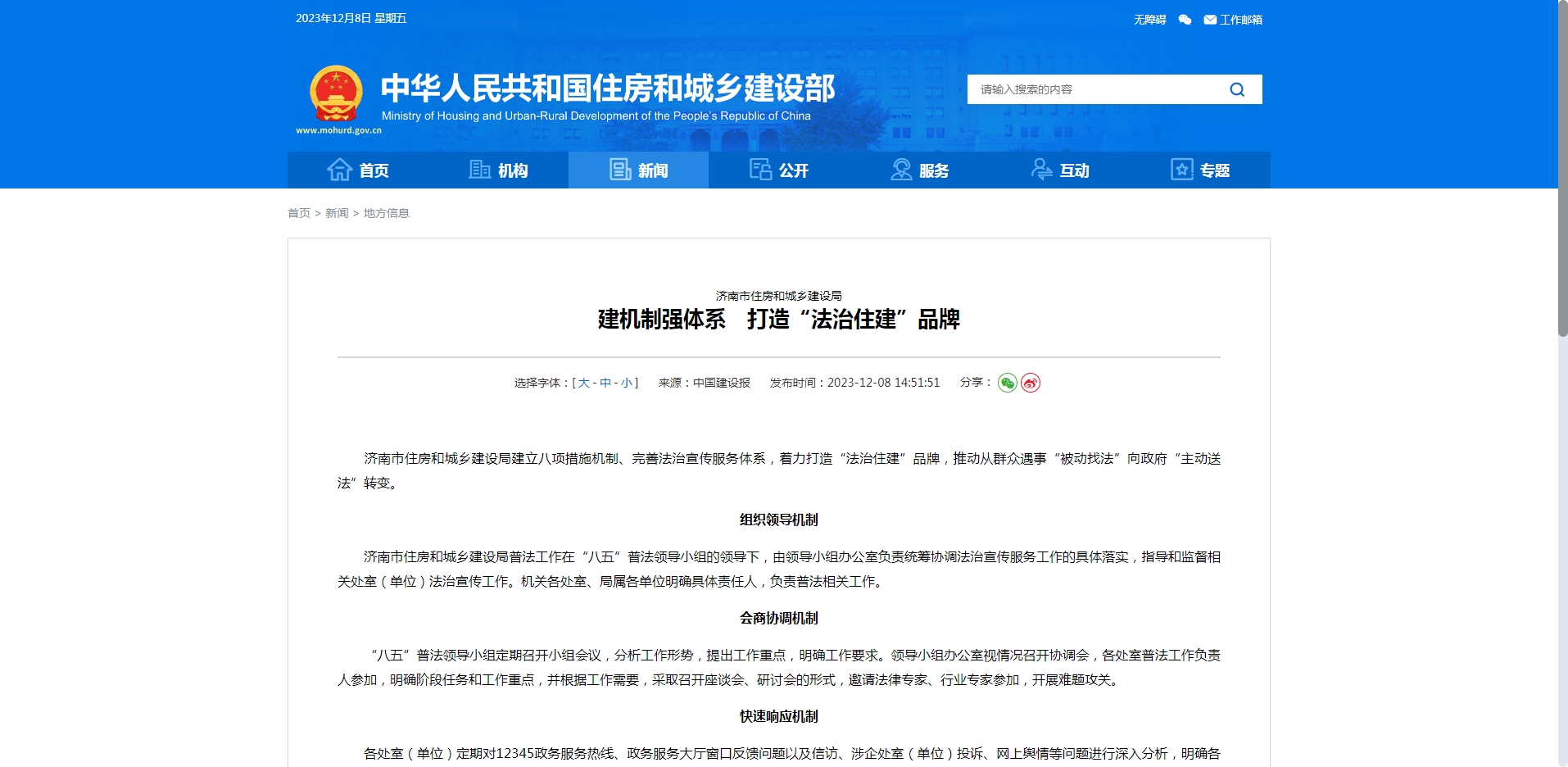Click the page vertical scrollbar thumb
The height and width of the screenshot is (767, 1568).
[x=1562, y=168]
